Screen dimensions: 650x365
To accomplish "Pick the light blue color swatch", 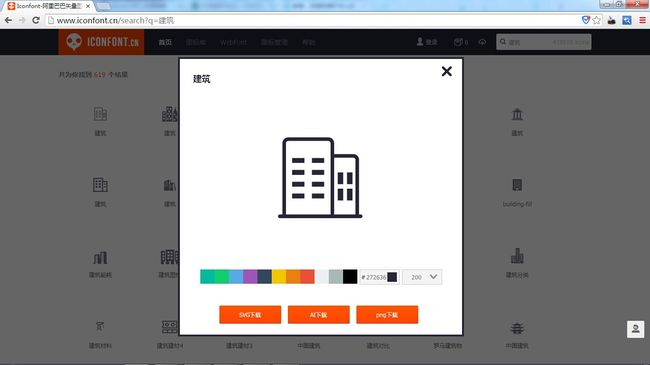I will click(236, 277).
